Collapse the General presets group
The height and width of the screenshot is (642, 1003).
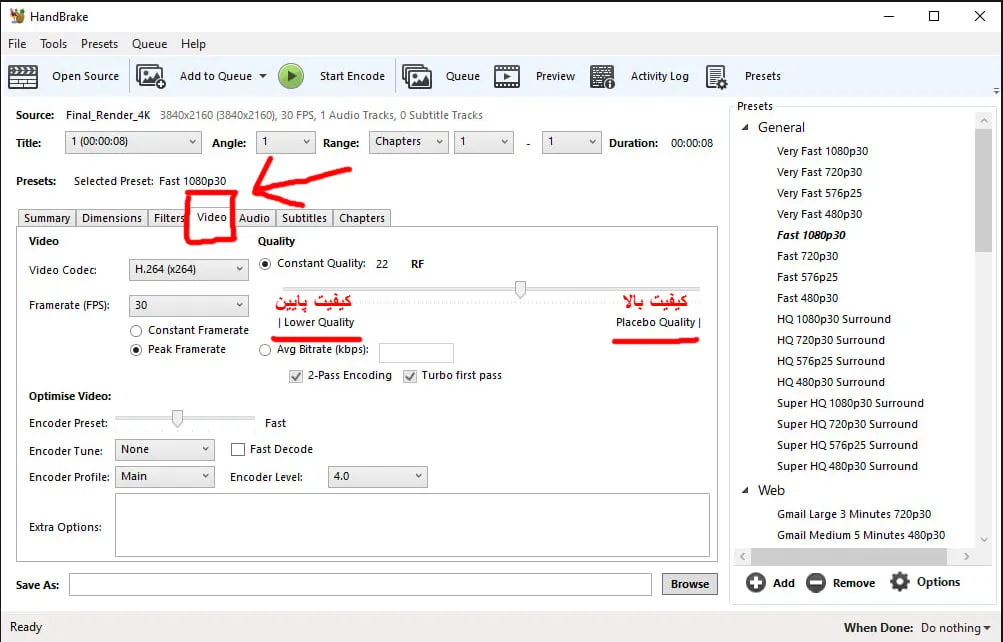[x=745, y=127]
